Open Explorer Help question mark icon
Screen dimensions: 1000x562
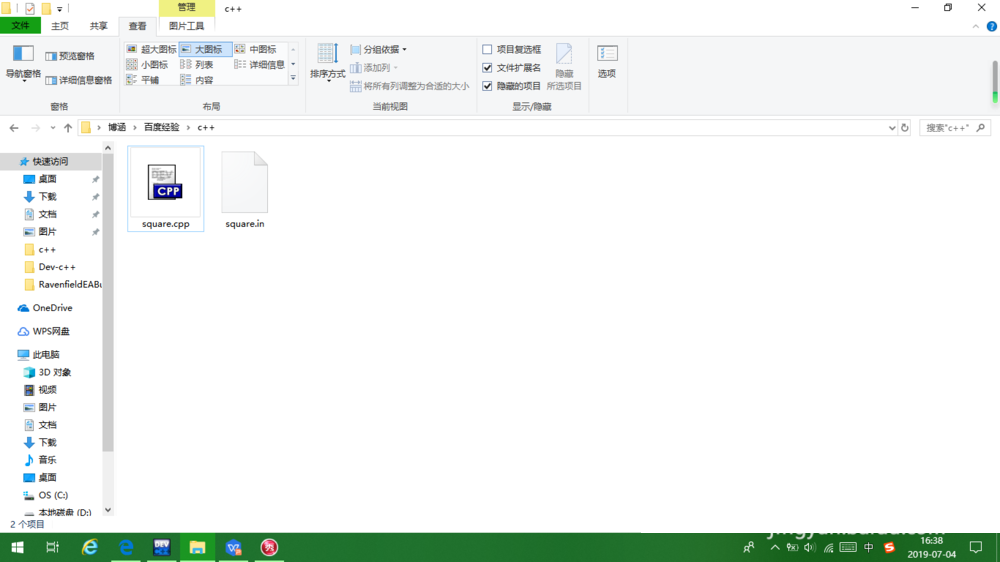tap(992, 26)
